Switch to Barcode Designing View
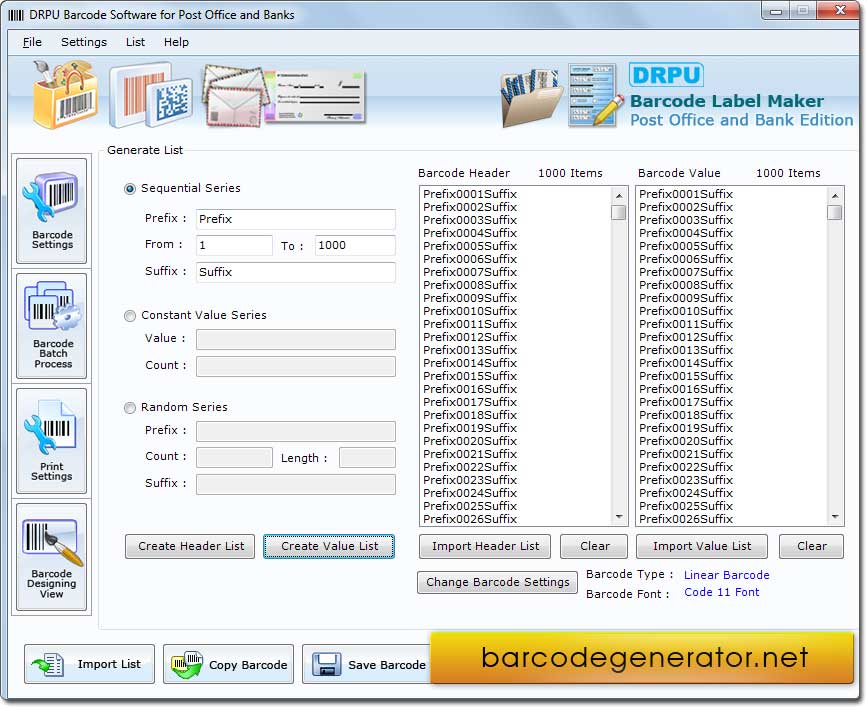Screen dimensions: 867x707 pyautogui.click(x=51, y=556)
